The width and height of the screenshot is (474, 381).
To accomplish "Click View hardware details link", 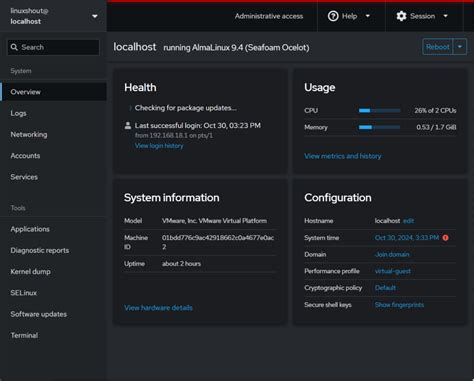I will point(158,308).
